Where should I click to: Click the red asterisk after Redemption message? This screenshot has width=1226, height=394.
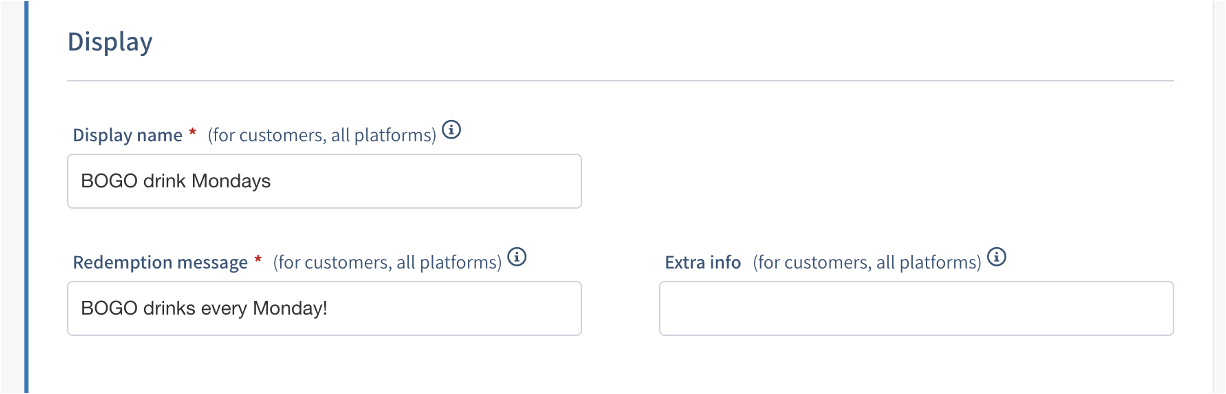pyautogui.click(x=258, y=260)
